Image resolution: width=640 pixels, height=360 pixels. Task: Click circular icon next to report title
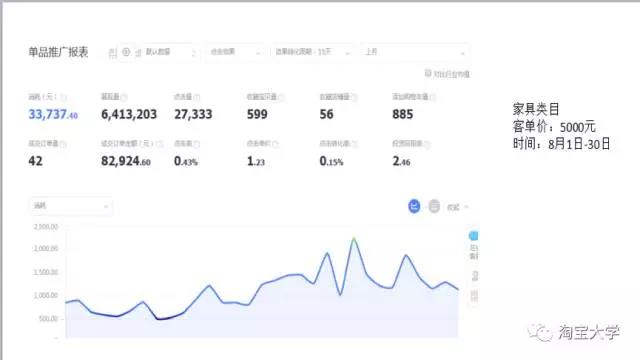126,52
